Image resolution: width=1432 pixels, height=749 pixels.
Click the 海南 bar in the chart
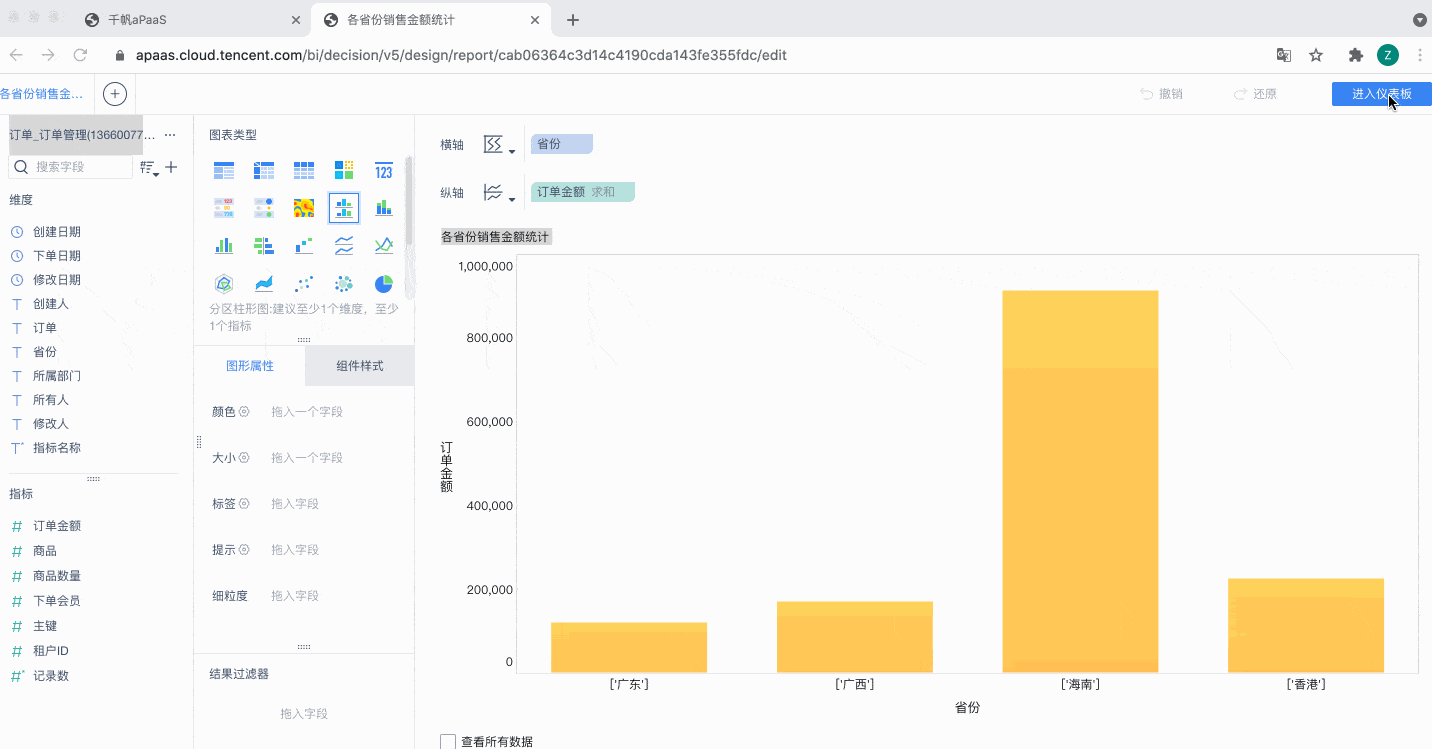pos(1080,481)
